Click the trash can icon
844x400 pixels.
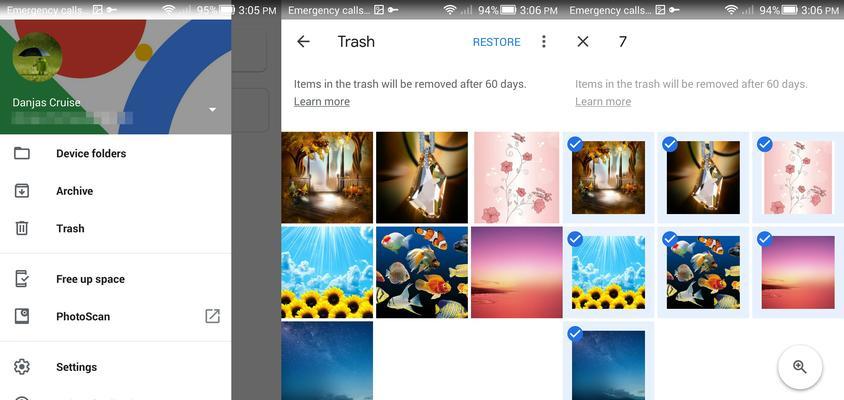(x=22, y=228)
